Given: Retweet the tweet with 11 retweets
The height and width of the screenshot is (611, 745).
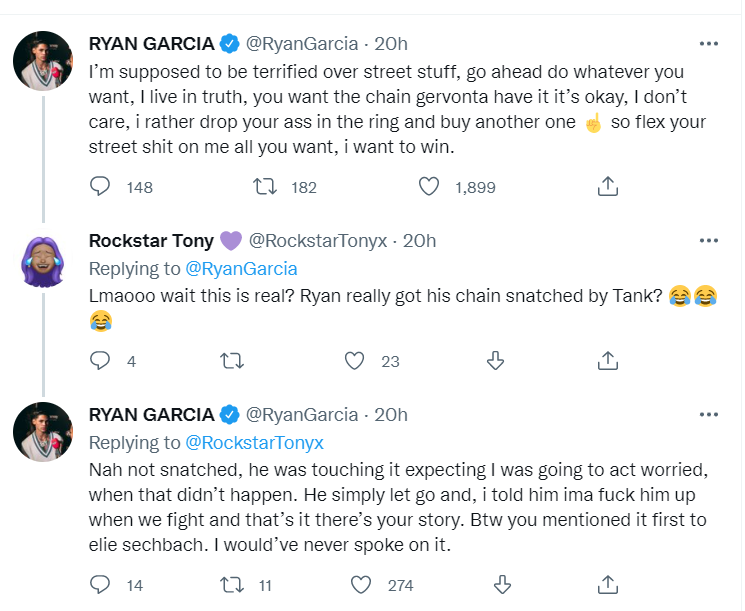Looking at the screenshot, I should (x=232, y=585).
